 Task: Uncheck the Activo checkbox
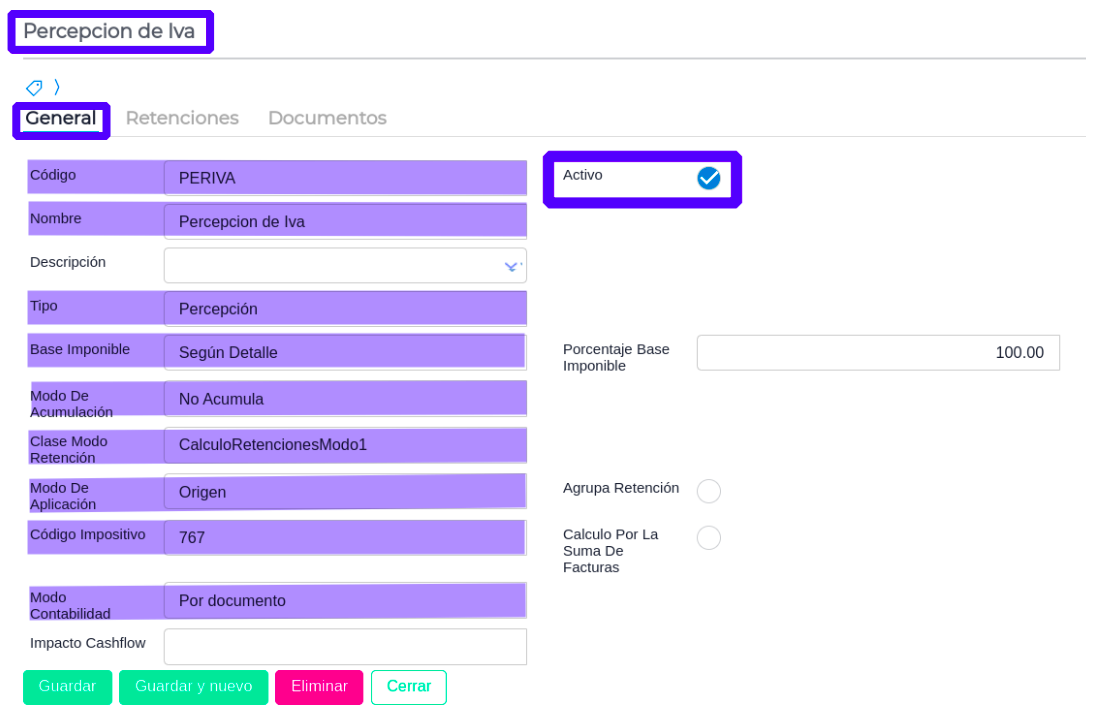pos(708,178)
